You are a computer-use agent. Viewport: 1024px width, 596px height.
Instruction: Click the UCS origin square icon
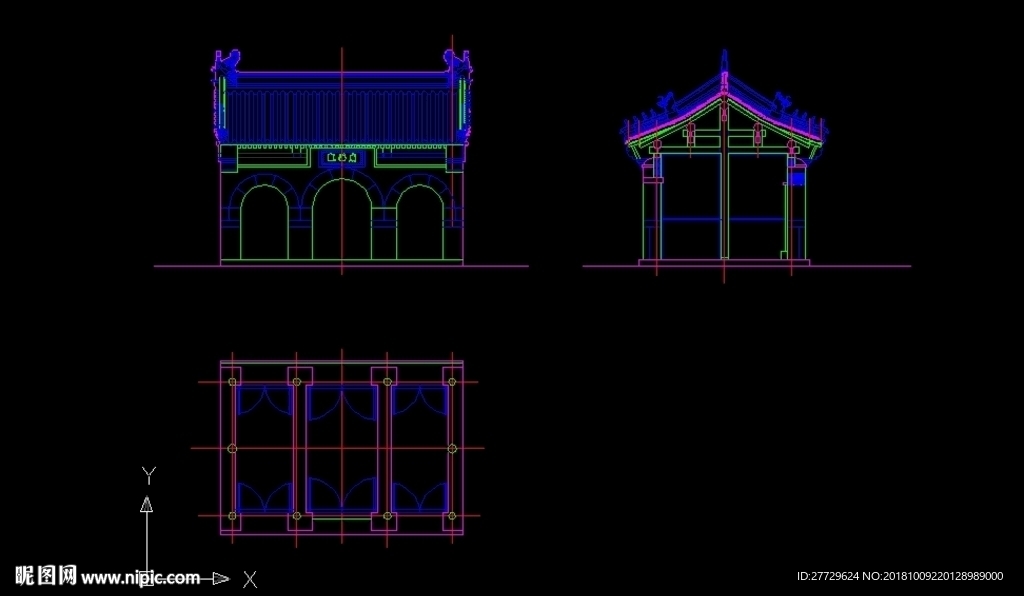147,578
